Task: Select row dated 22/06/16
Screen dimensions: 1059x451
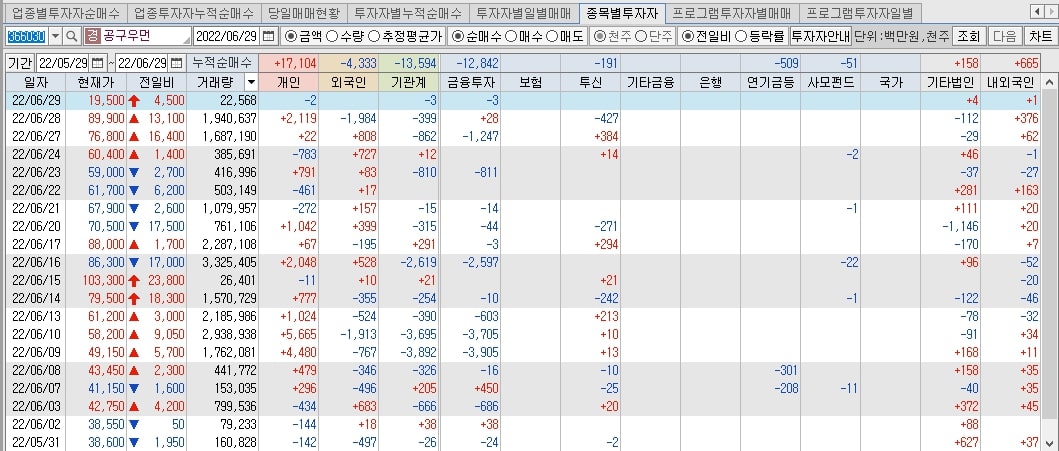Action: pos(523,261)
